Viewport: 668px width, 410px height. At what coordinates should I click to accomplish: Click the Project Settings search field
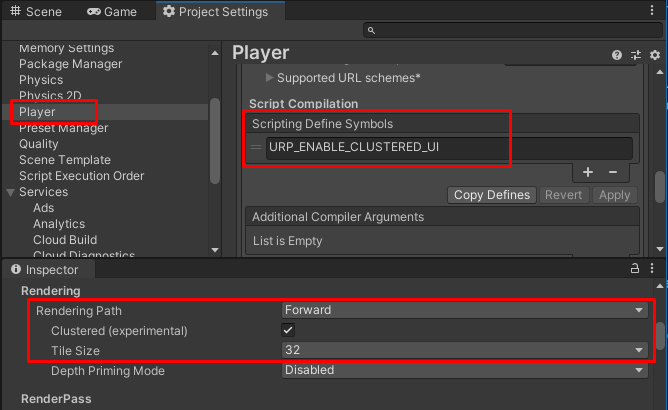(510, 31)
